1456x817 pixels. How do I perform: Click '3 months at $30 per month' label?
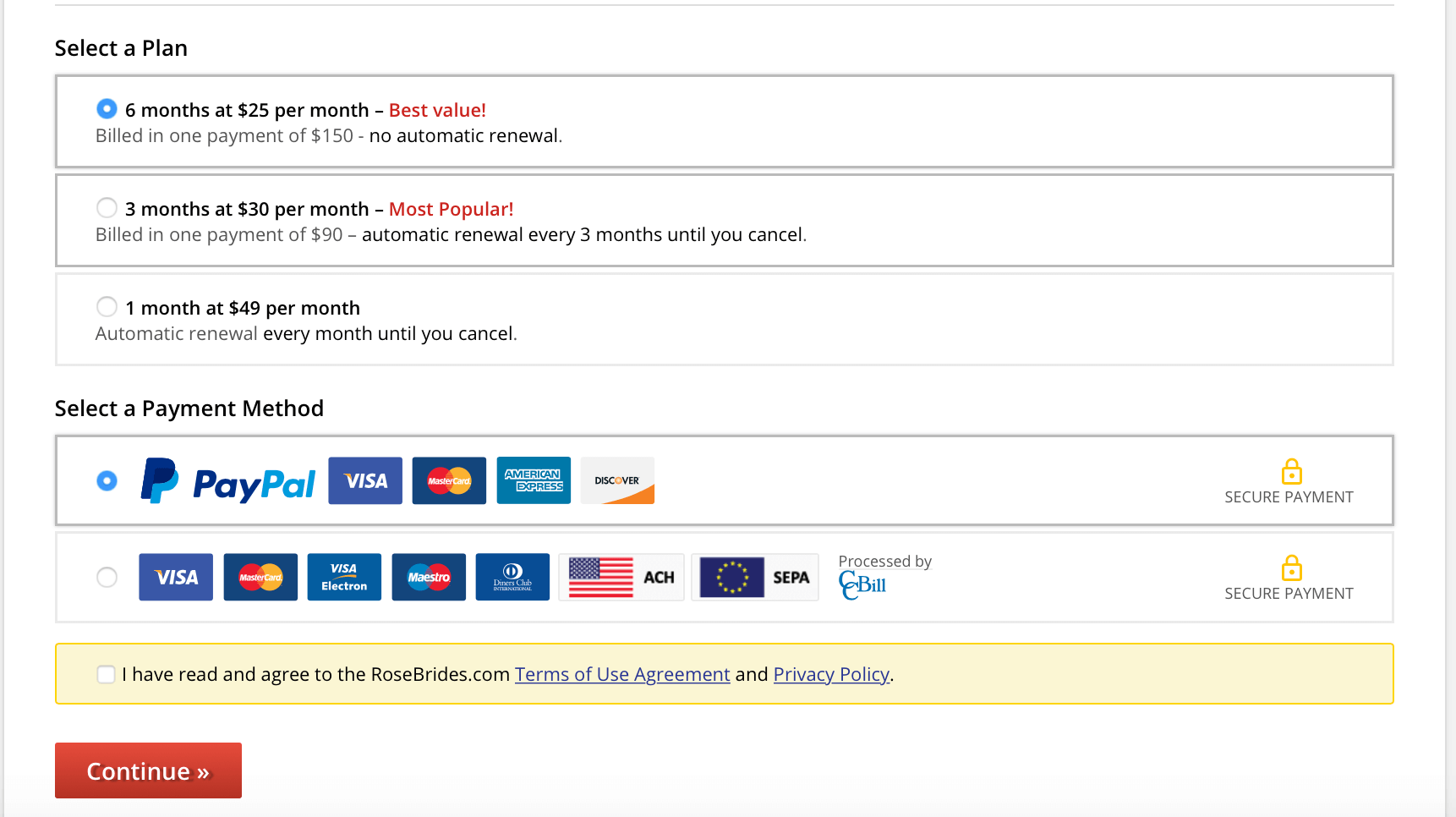click(x=247, y=209)
